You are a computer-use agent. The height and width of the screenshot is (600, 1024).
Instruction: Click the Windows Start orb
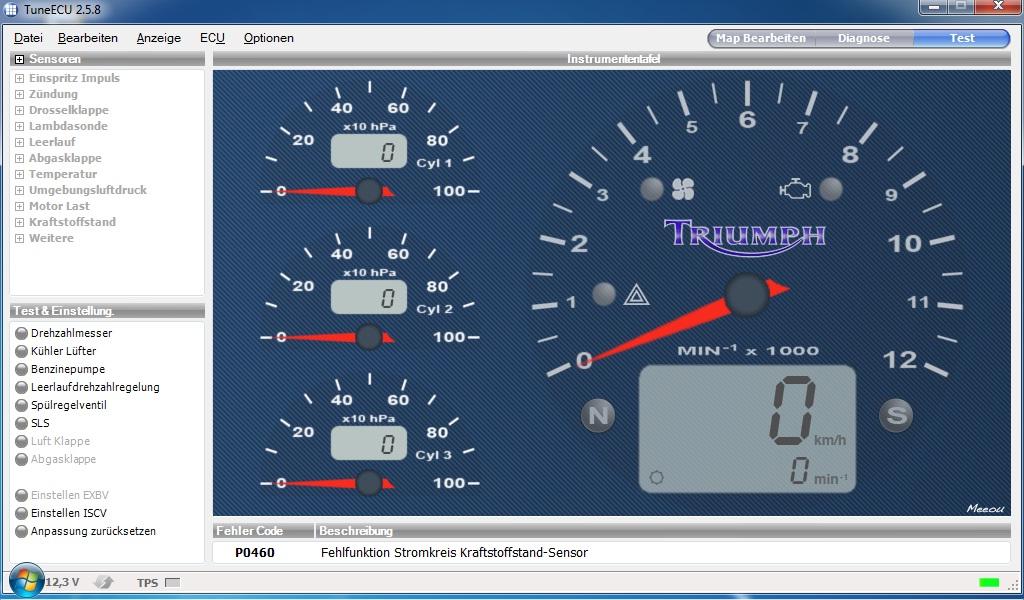pyautogui.click(x=27, y=580)
